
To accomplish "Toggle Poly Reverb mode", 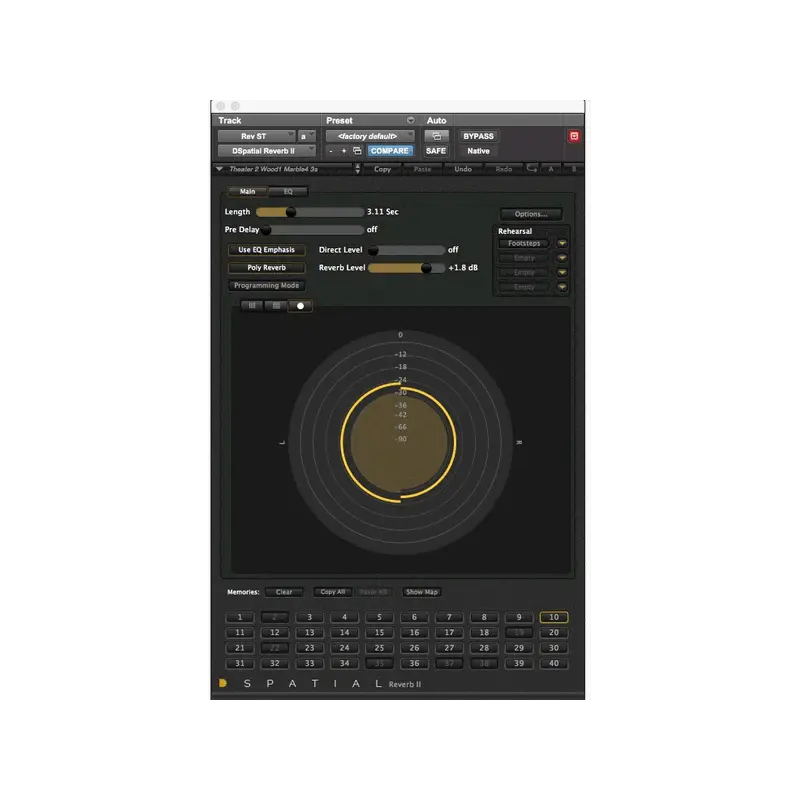I will click(266, 267).
